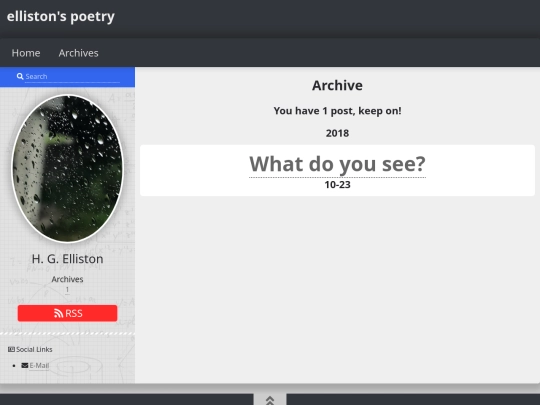
Task: Open the E-Mail social link
Action: coord(39,365)
